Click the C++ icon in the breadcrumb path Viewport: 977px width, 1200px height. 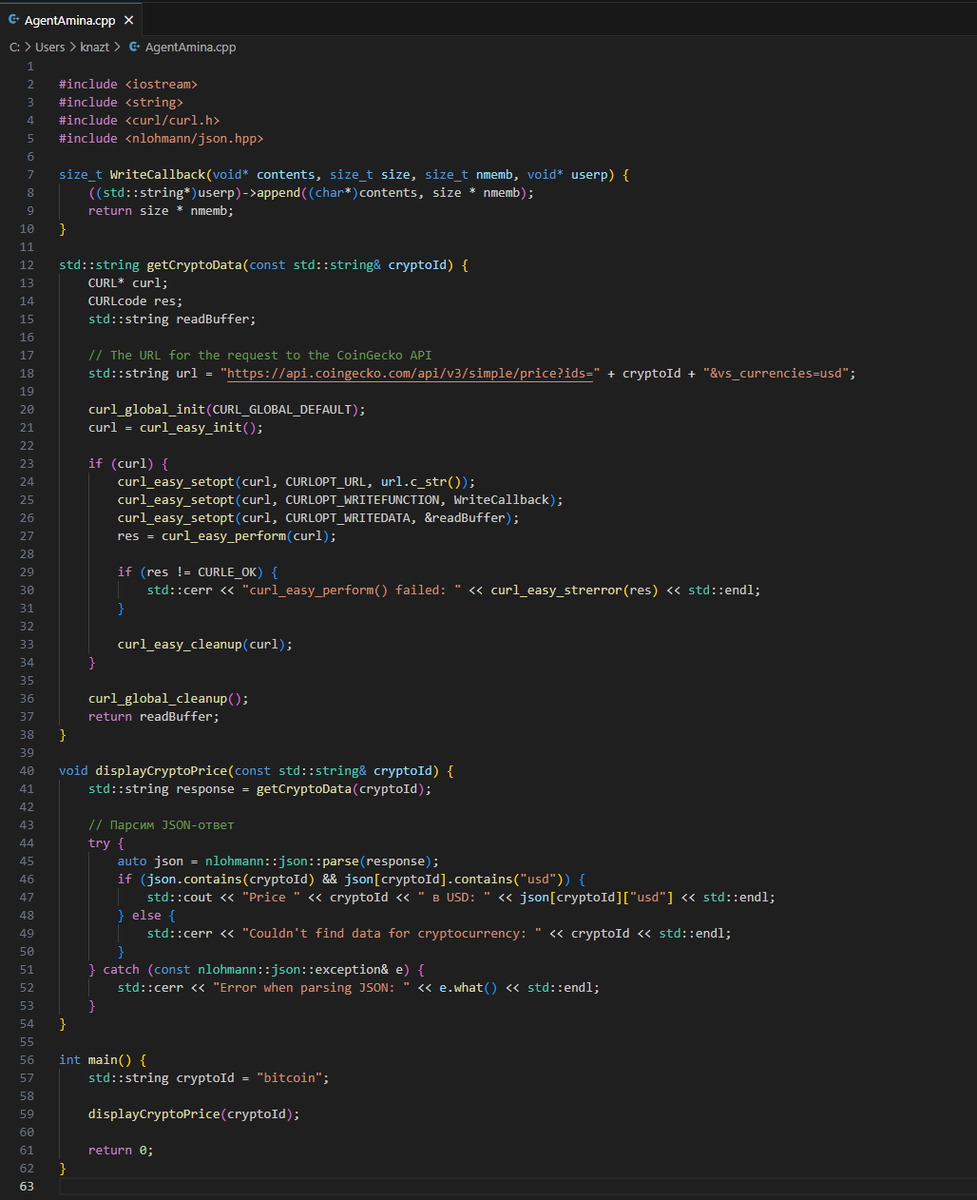(133, 47)
